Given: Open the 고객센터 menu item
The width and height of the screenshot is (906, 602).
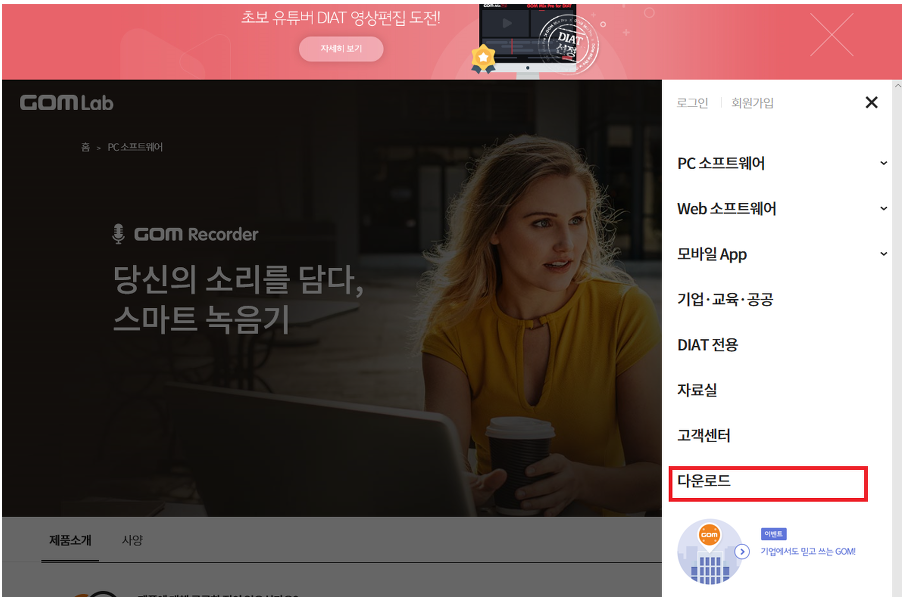Looking at the screenshot, I should [x=704, y=435].
